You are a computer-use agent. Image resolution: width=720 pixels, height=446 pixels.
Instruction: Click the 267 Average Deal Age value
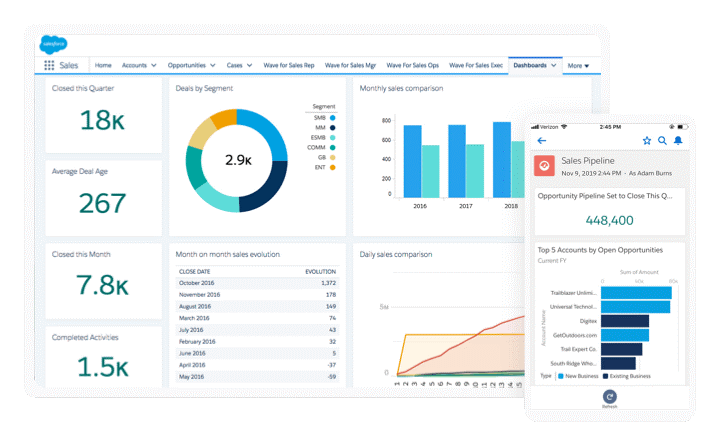pos(102,203)
